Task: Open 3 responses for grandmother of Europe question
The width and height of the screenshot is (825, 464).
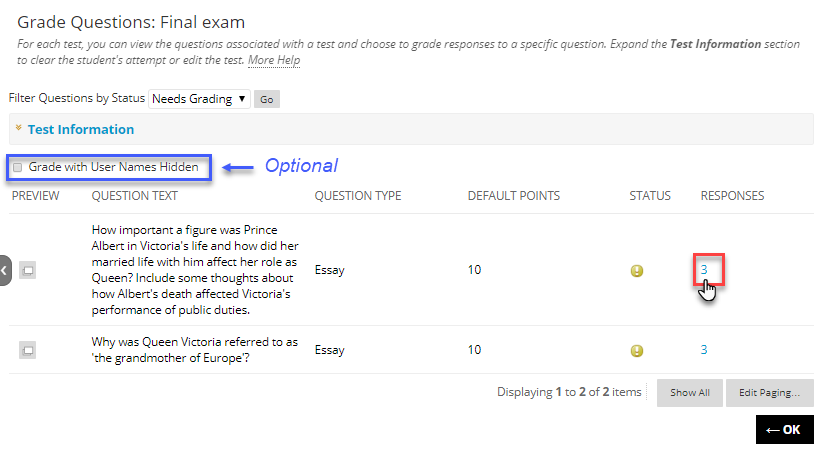Action: click(704, 350)
